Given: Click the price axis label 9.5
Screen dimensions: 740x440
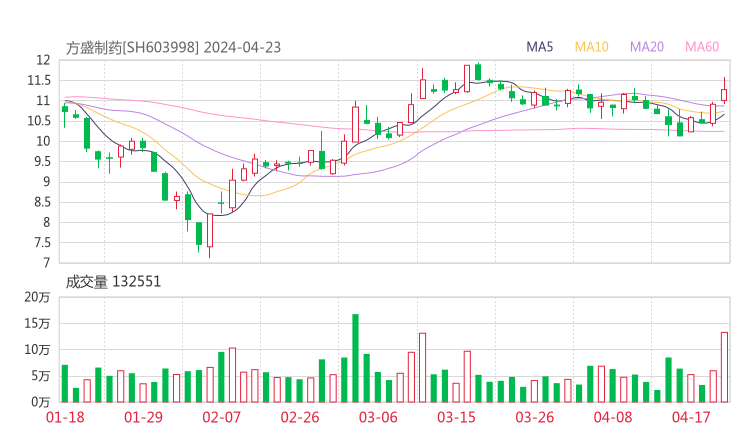Looking at the screenshot, I should (41, 161).
